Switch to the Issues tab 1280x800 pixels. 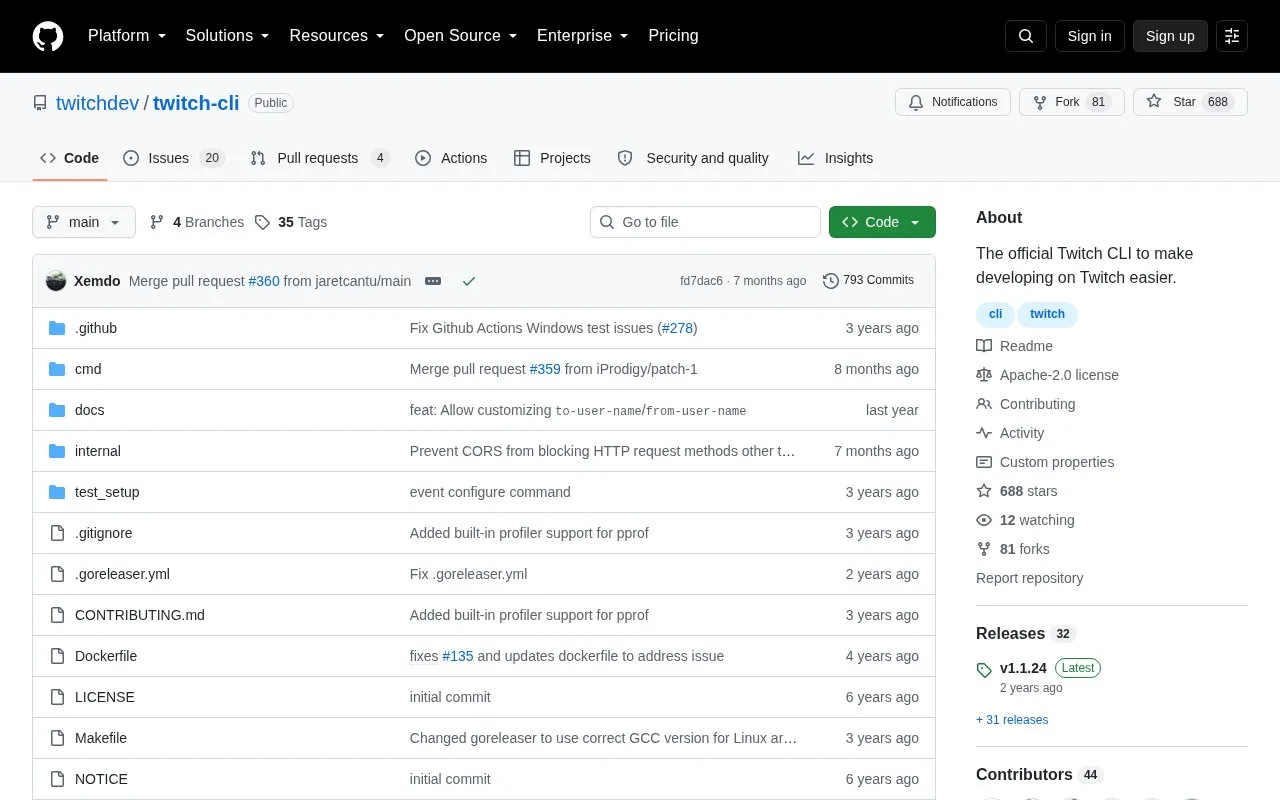point(174,158)
